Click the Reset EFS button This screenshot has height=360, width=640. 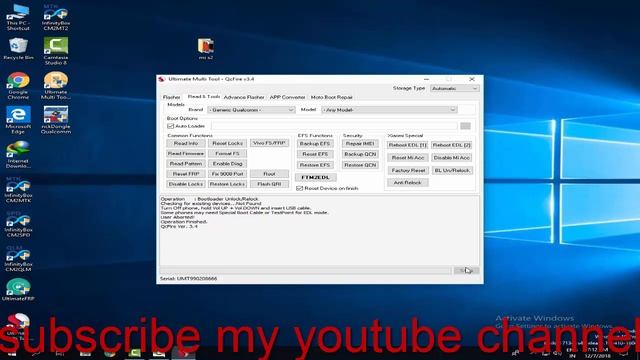click(315, 154)
